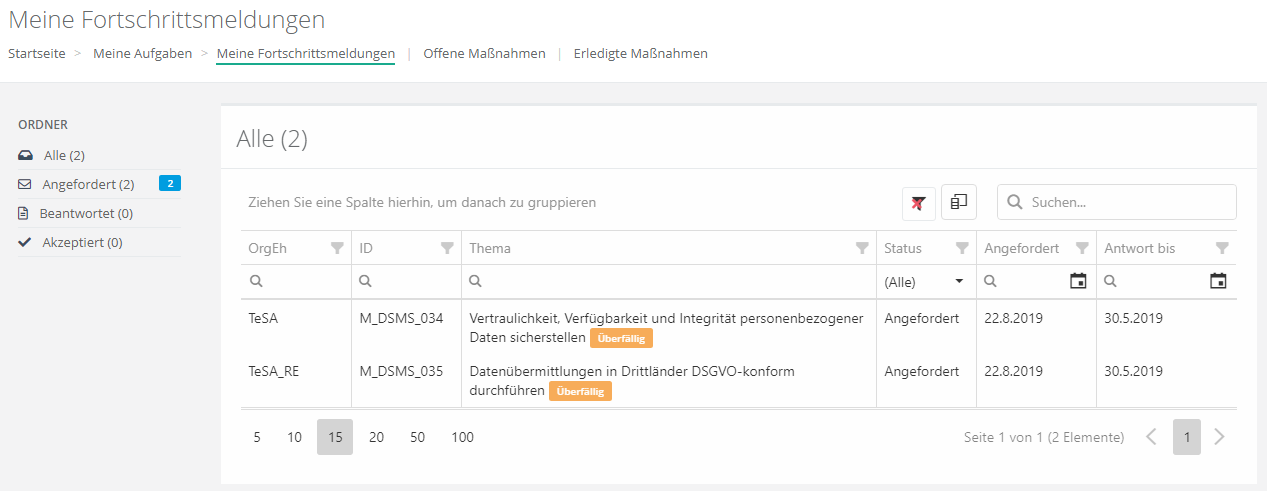This screenshot has width=1267, height=491.
Task: Open the Startseite breadcrumb link
Action: click(x=37, y=54)
